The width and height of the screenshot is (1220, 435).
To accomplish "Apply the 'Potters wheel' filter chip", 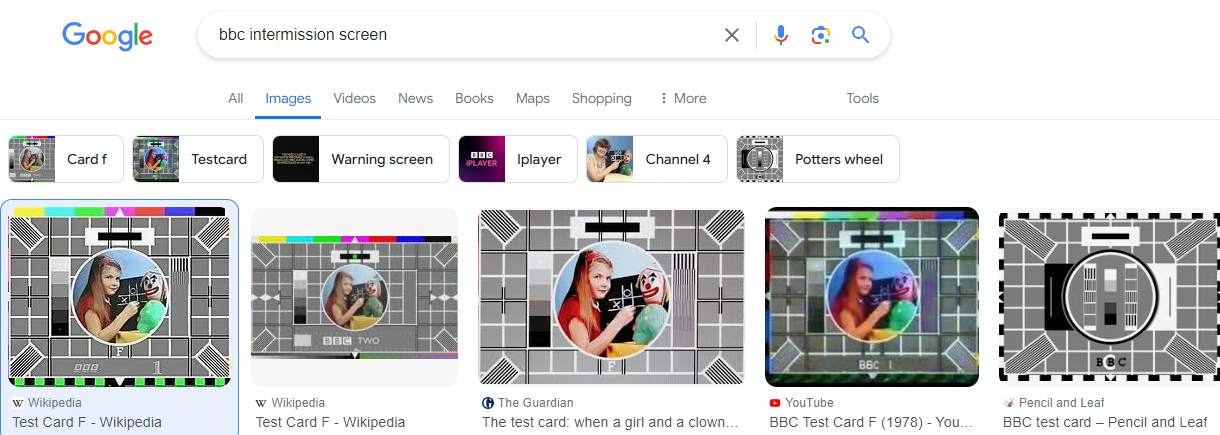I will (818, 159).
